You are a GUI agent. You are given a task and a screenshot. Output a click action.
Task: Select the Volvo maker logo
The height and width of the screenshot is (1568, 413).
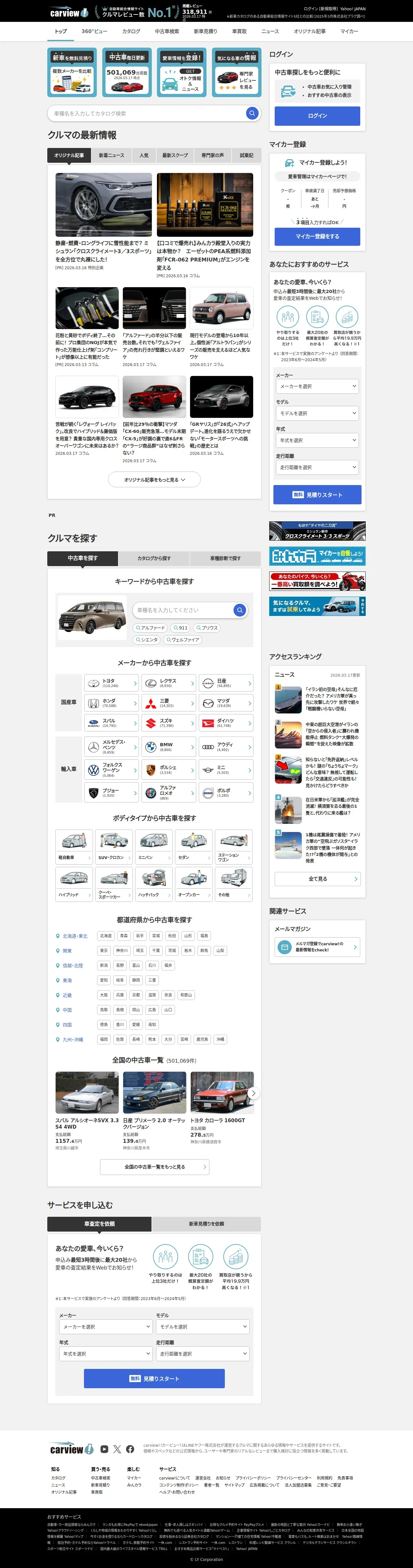208,793
